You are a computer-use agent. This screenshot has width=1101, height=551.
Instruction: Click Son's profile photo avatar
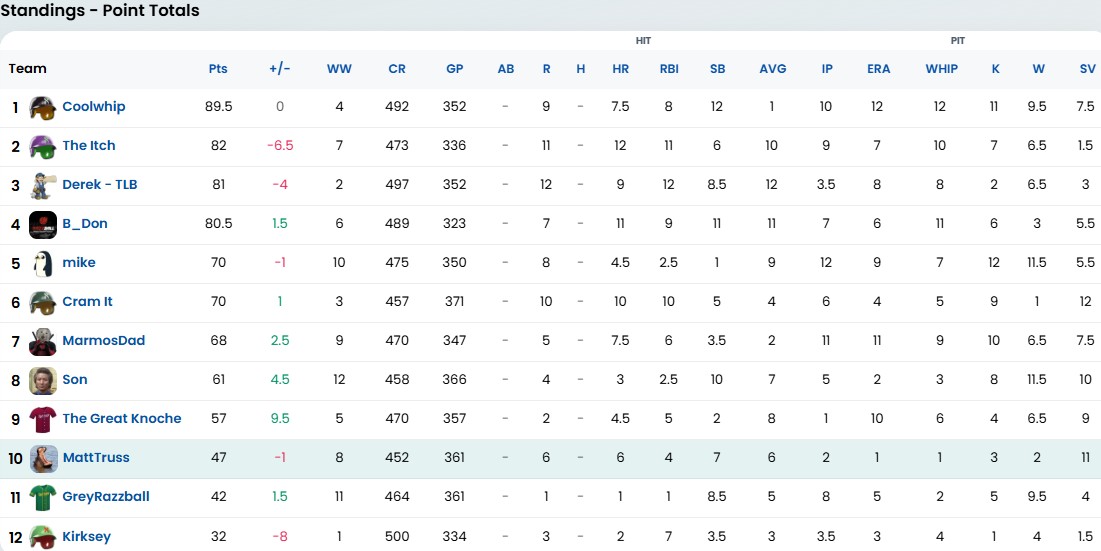(x=42, y=380)
